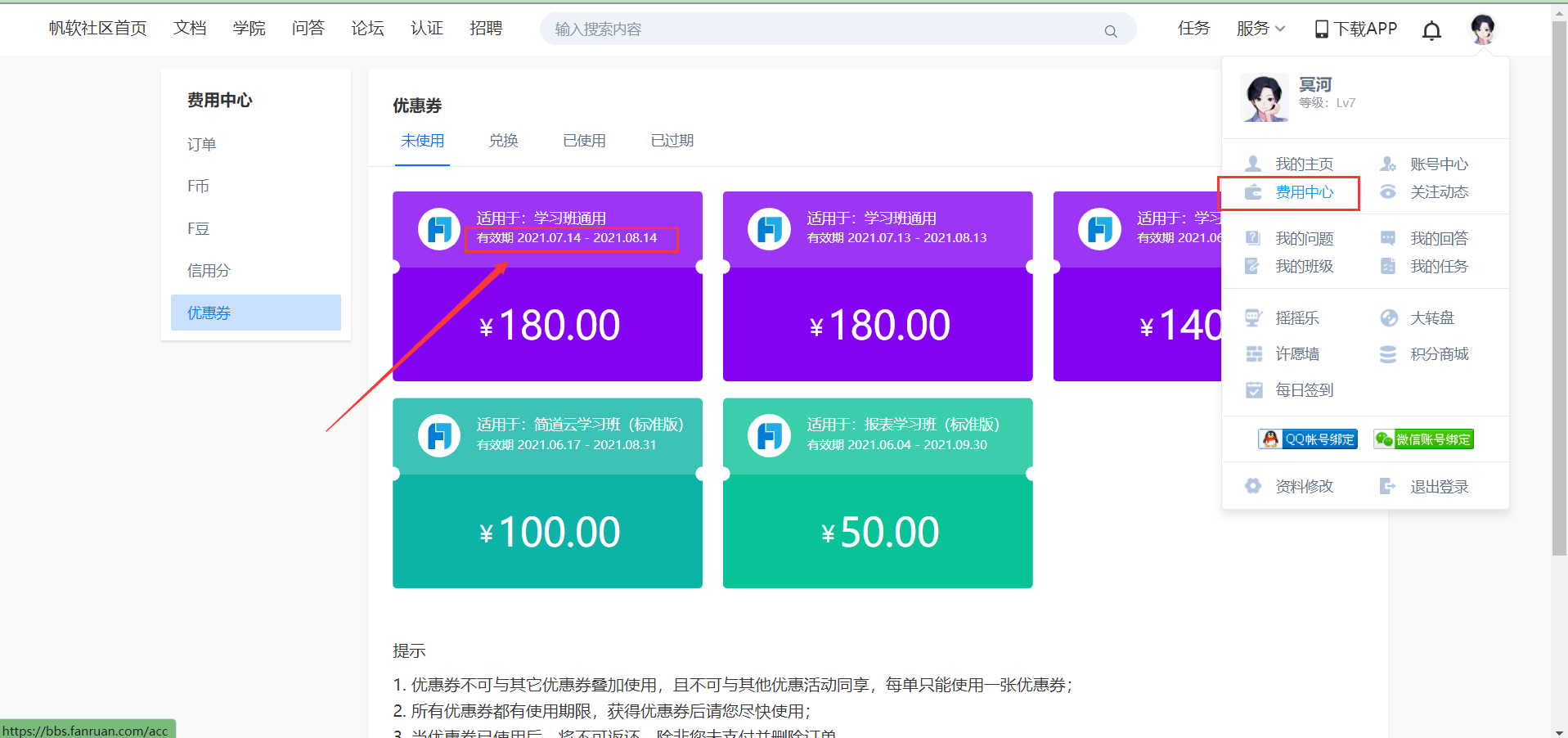Image resolution: width=1568 pixels, height=738 pixels.
Task: Click the 我的任务 document icon
Action: click(1388, 266)
